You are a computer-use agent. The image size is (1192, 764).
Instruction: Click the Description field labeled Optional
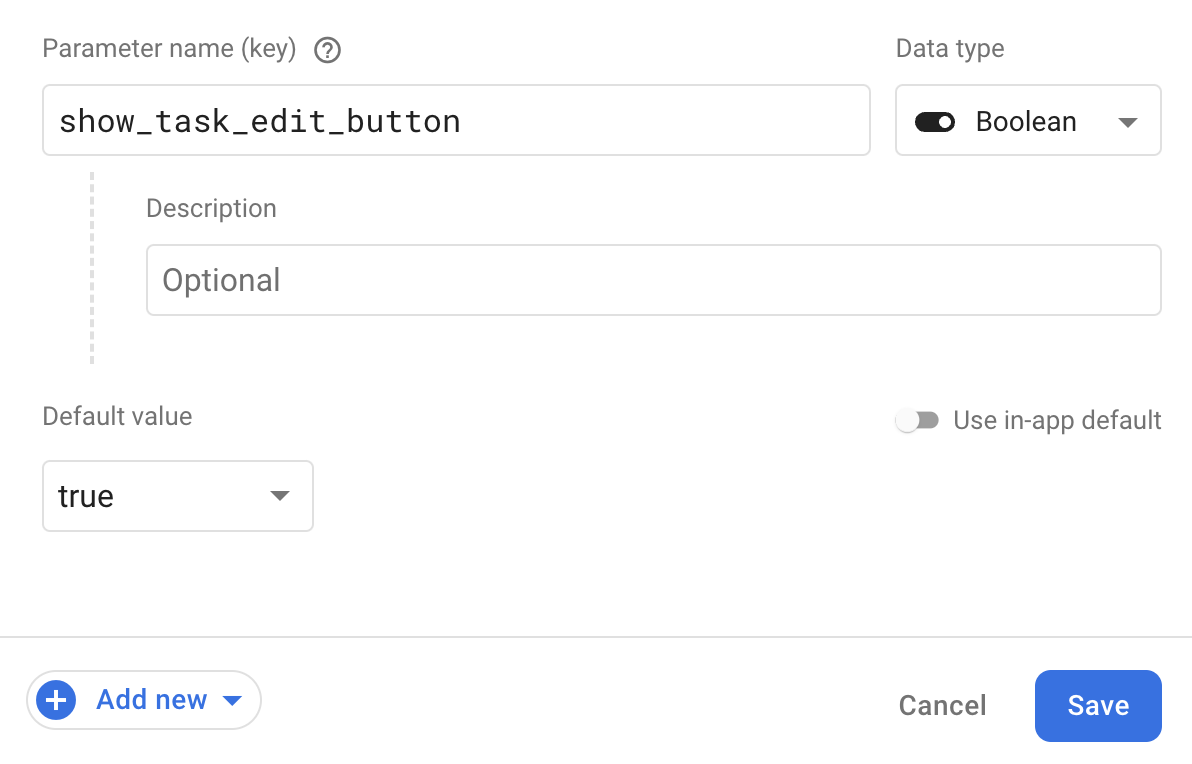(652, 280)
